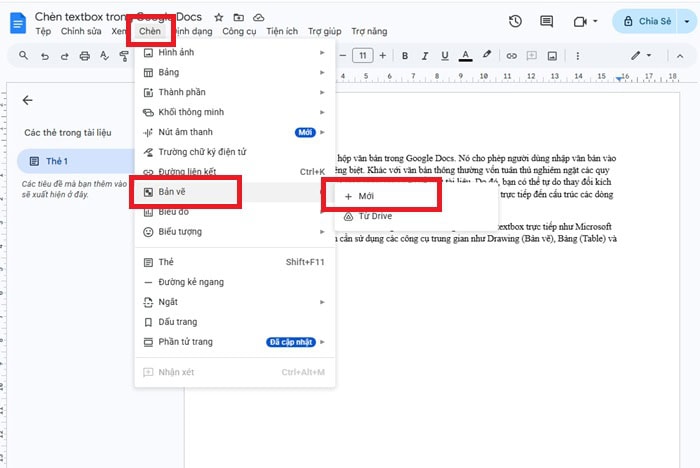Open the Công cụ menu
The width and height of the screenshot is (700, 468).
[239, 31]
